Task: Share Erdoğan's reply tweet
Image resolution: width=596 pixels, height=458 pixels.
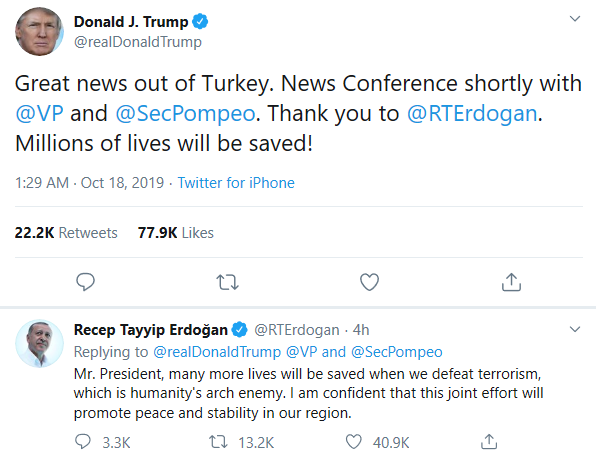Action: pyautogui.click(x=489, y=442)
